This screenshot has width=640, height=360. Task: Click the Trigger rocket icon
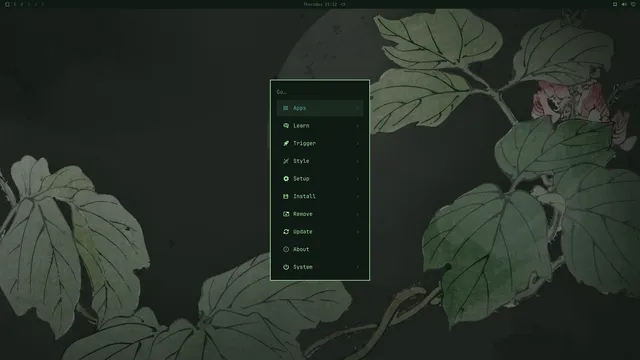[x=286, y=143]
